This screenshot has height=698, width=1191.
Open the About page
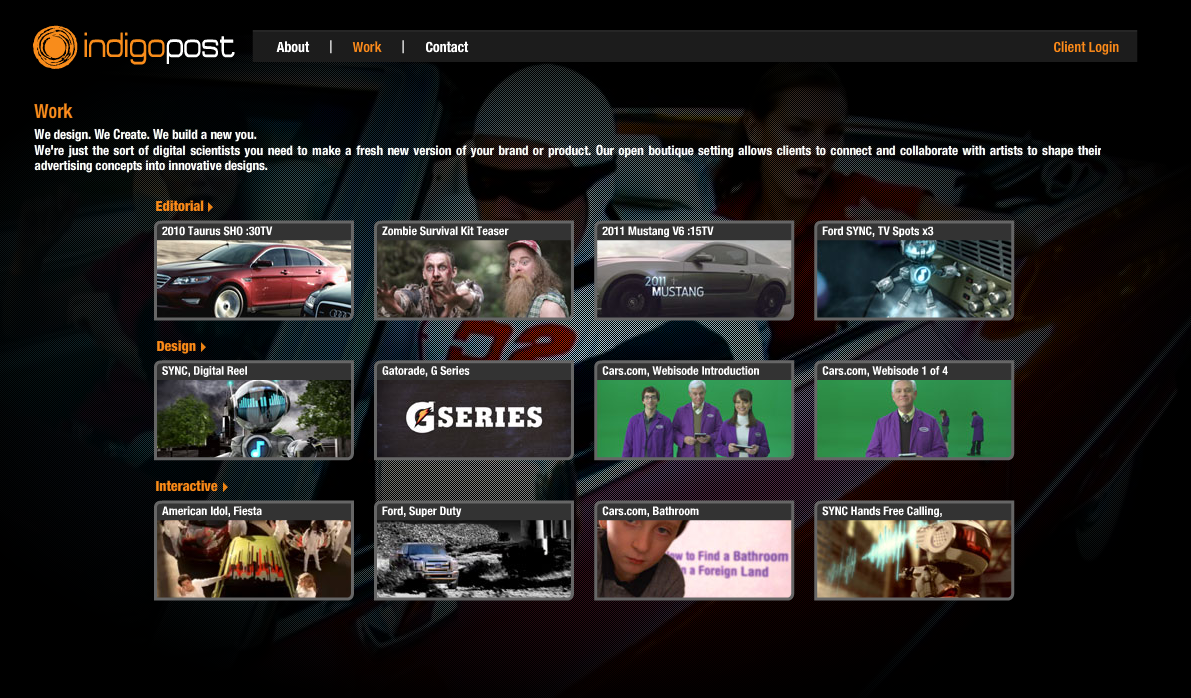292,47
